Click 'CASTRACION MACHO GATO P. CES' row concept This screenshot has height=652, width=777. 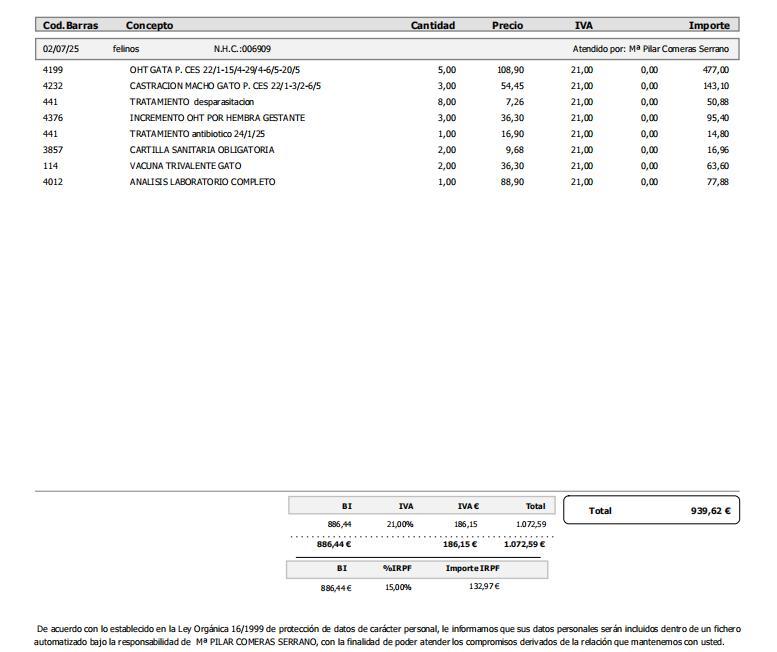[x=225, y=86]
